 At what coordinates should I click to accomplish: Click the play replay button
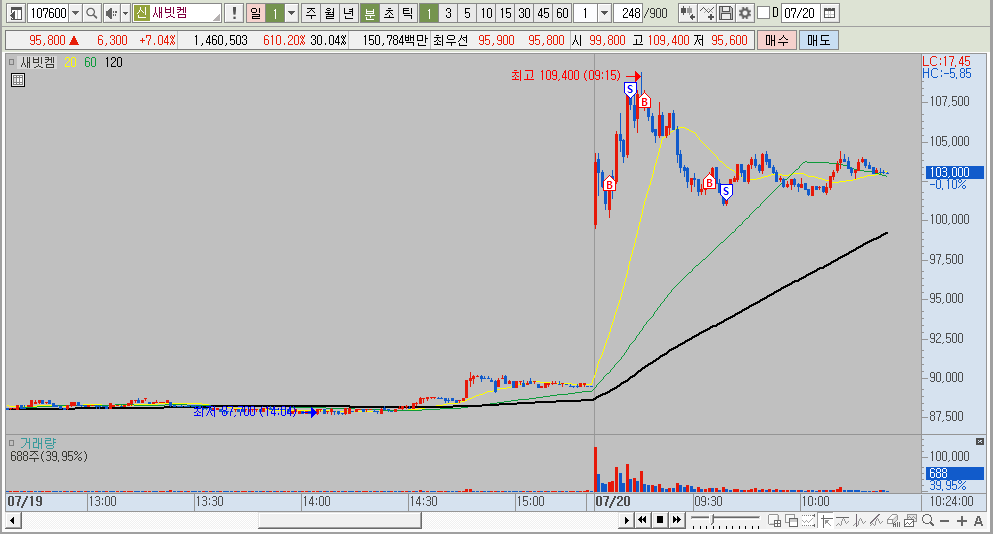tap(626, 520)
